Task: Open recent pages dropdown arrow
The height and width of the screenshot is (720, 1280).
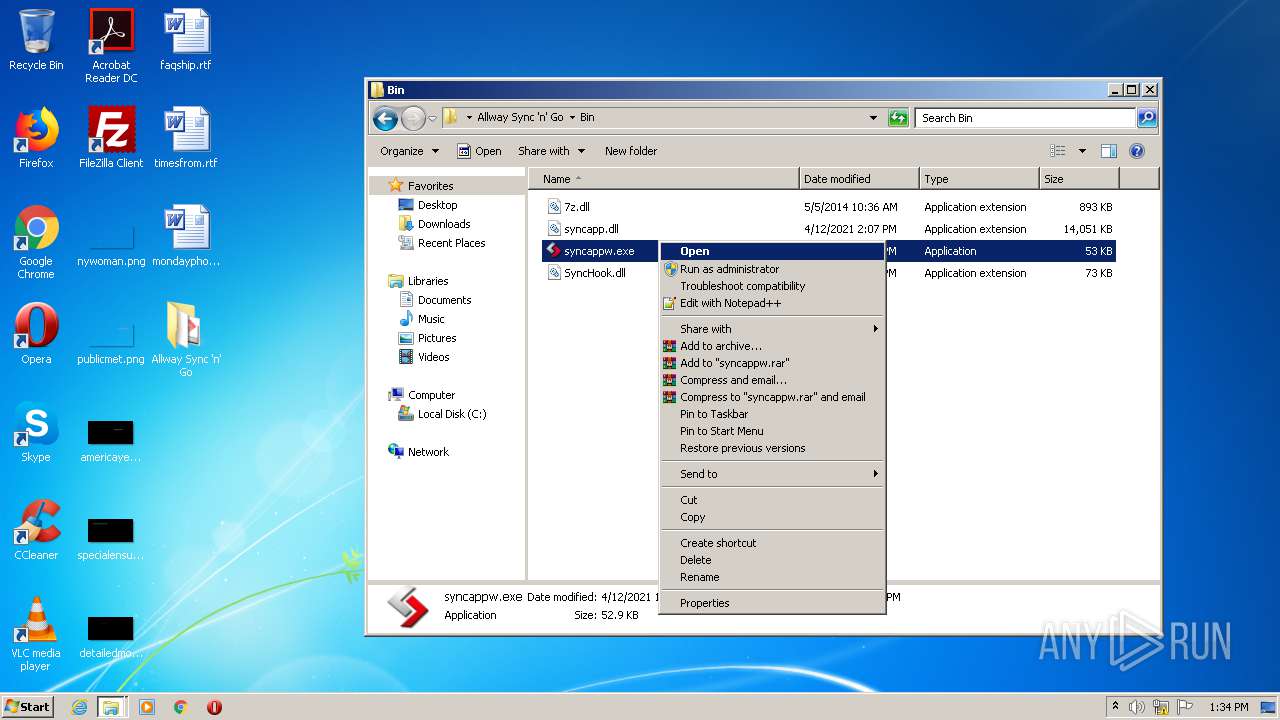Action: [x=432, y=118]
